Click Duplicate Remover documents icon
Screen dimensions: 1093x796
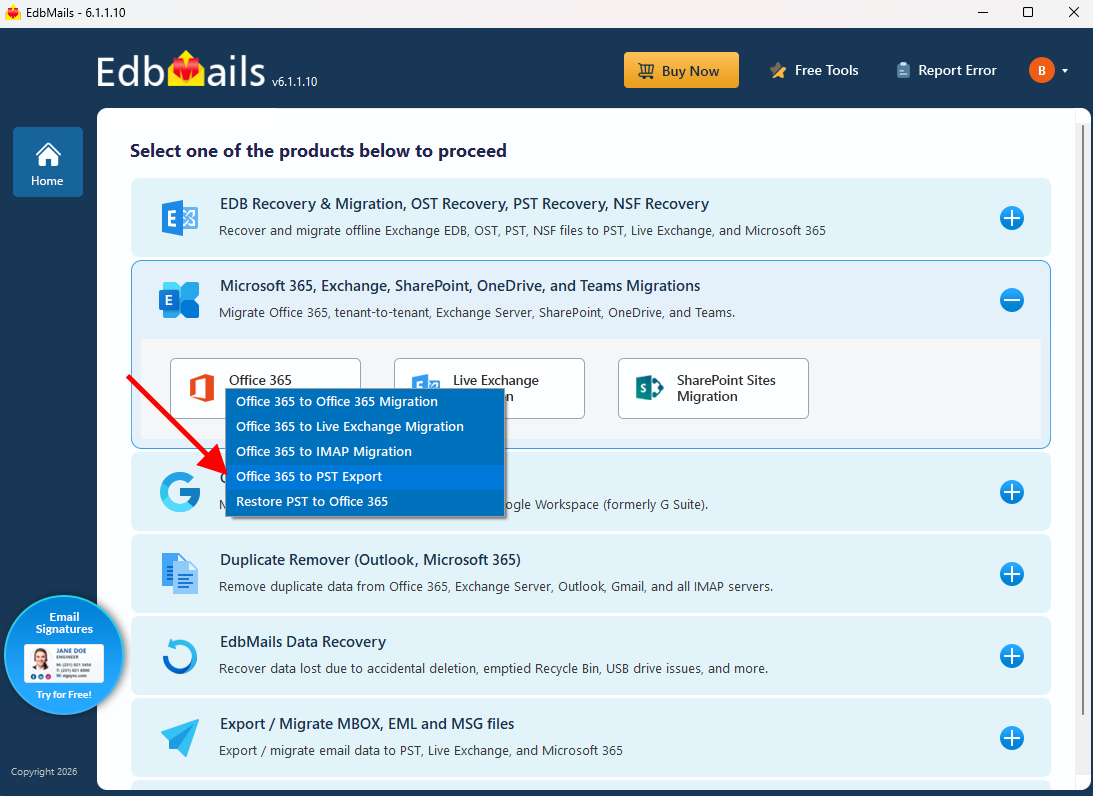(x=180, y=574)
